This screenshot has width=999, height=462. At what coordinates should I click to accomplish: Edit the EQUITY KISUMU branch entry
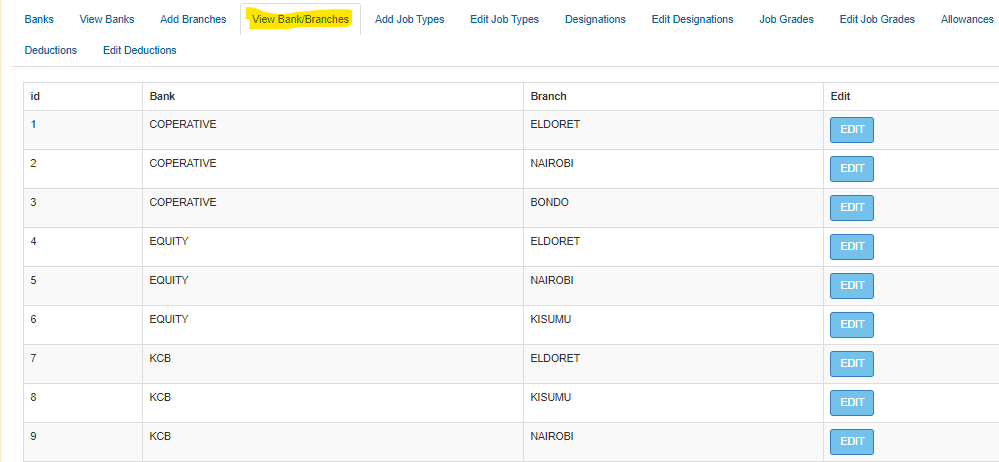(x=851, y=325)
